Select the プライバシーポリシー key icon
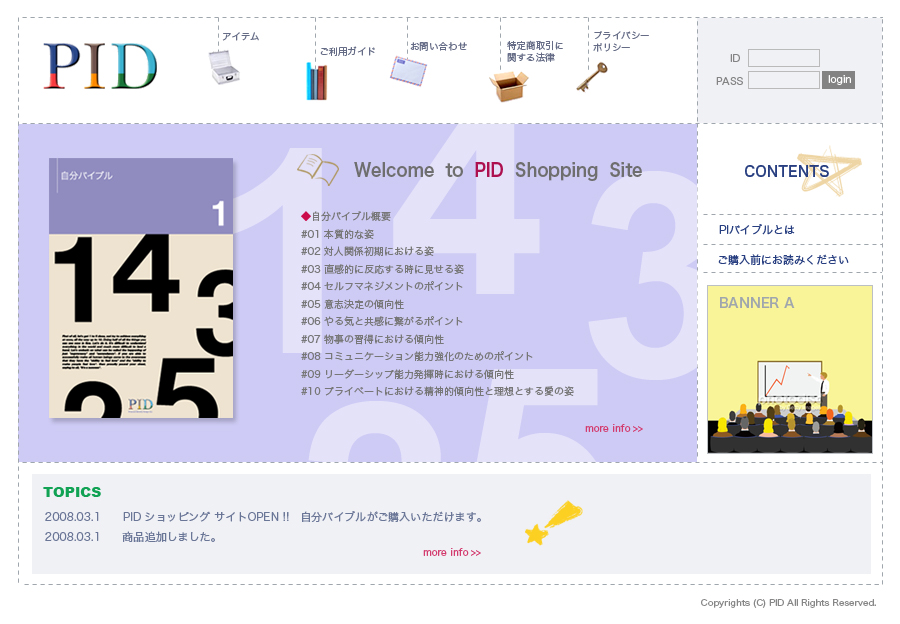 591,77
